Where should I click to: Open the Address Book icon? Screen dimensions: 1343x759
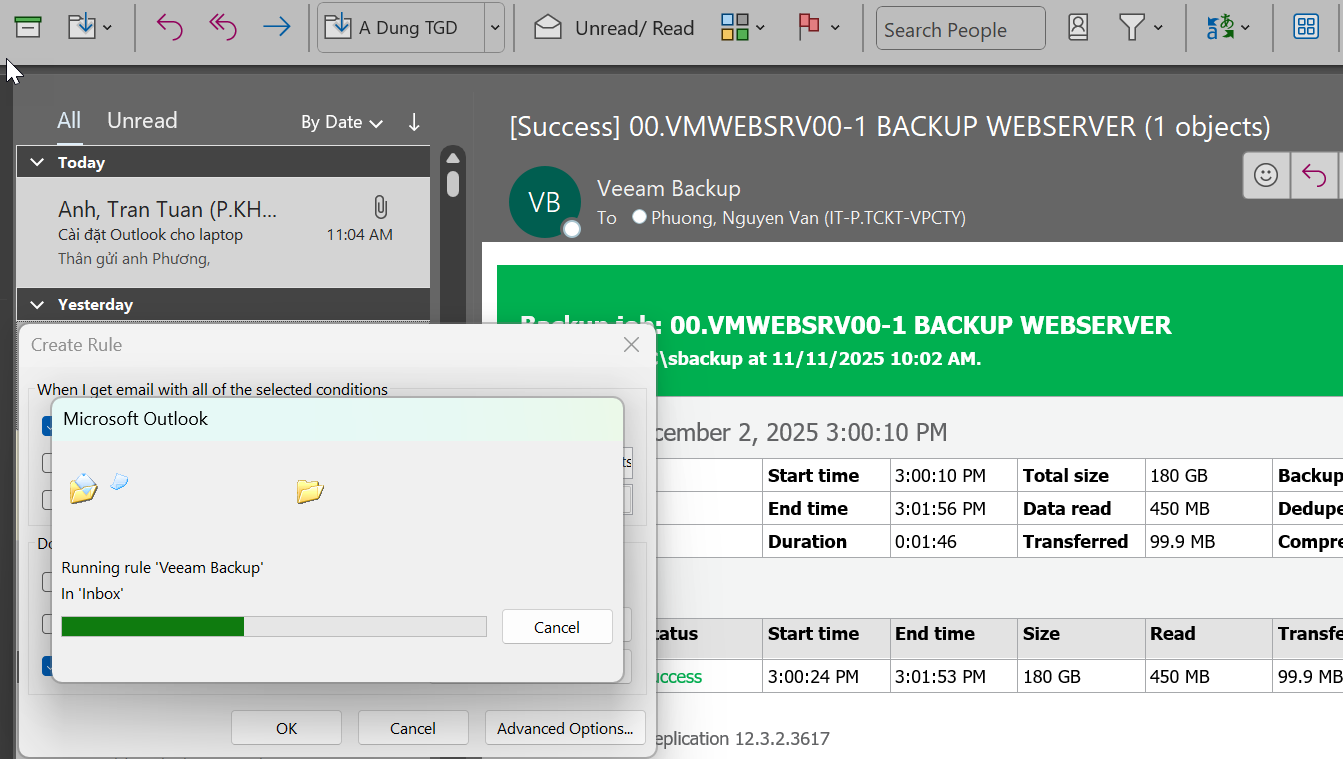[x=1078, y=27]
